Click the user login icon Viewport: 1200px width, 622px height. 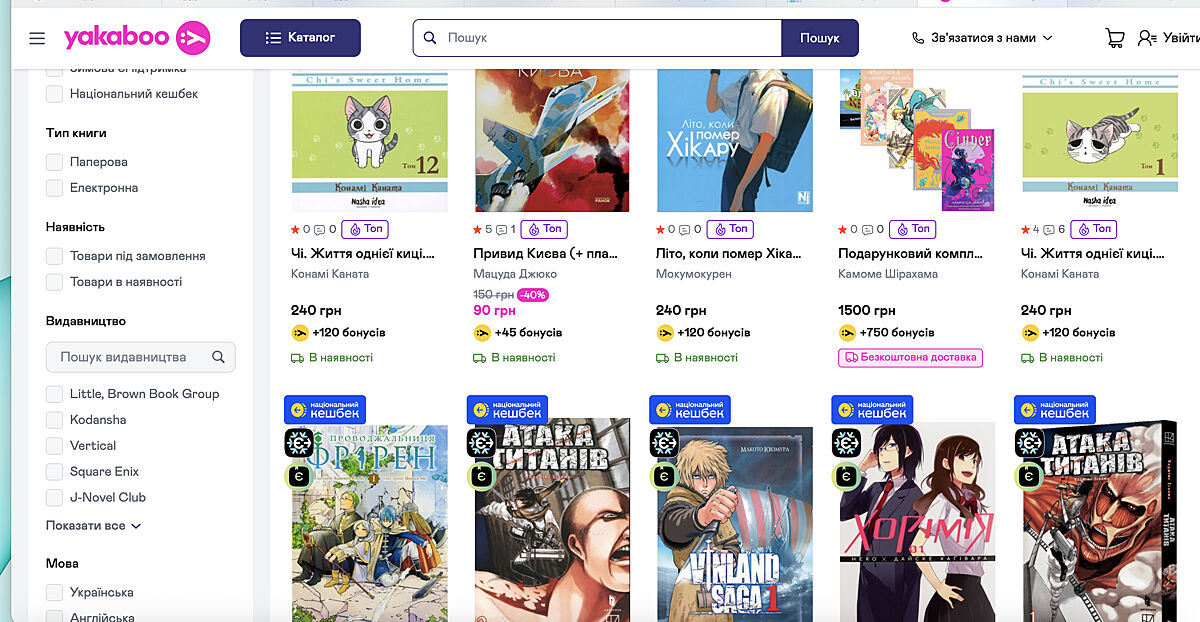1147,38
